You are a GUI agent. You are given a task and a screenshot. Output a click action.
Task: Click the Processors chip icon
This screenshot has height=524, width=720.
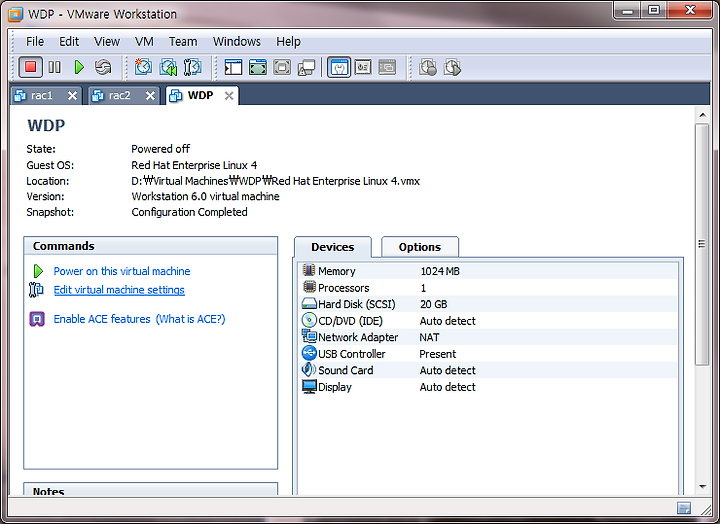coord(309,287)
